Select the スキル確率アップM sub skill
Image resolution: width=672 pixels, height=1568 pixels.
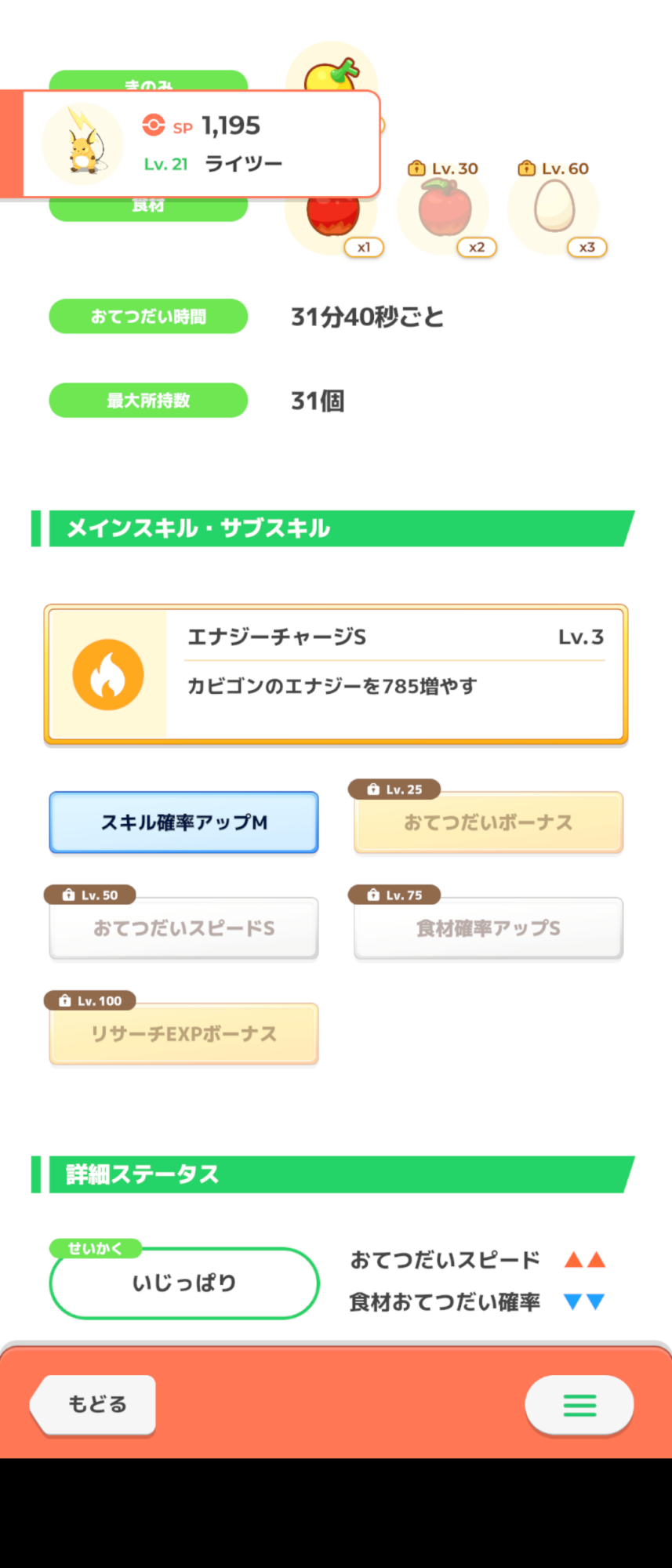pyautogui.click(x=183, y=822)
